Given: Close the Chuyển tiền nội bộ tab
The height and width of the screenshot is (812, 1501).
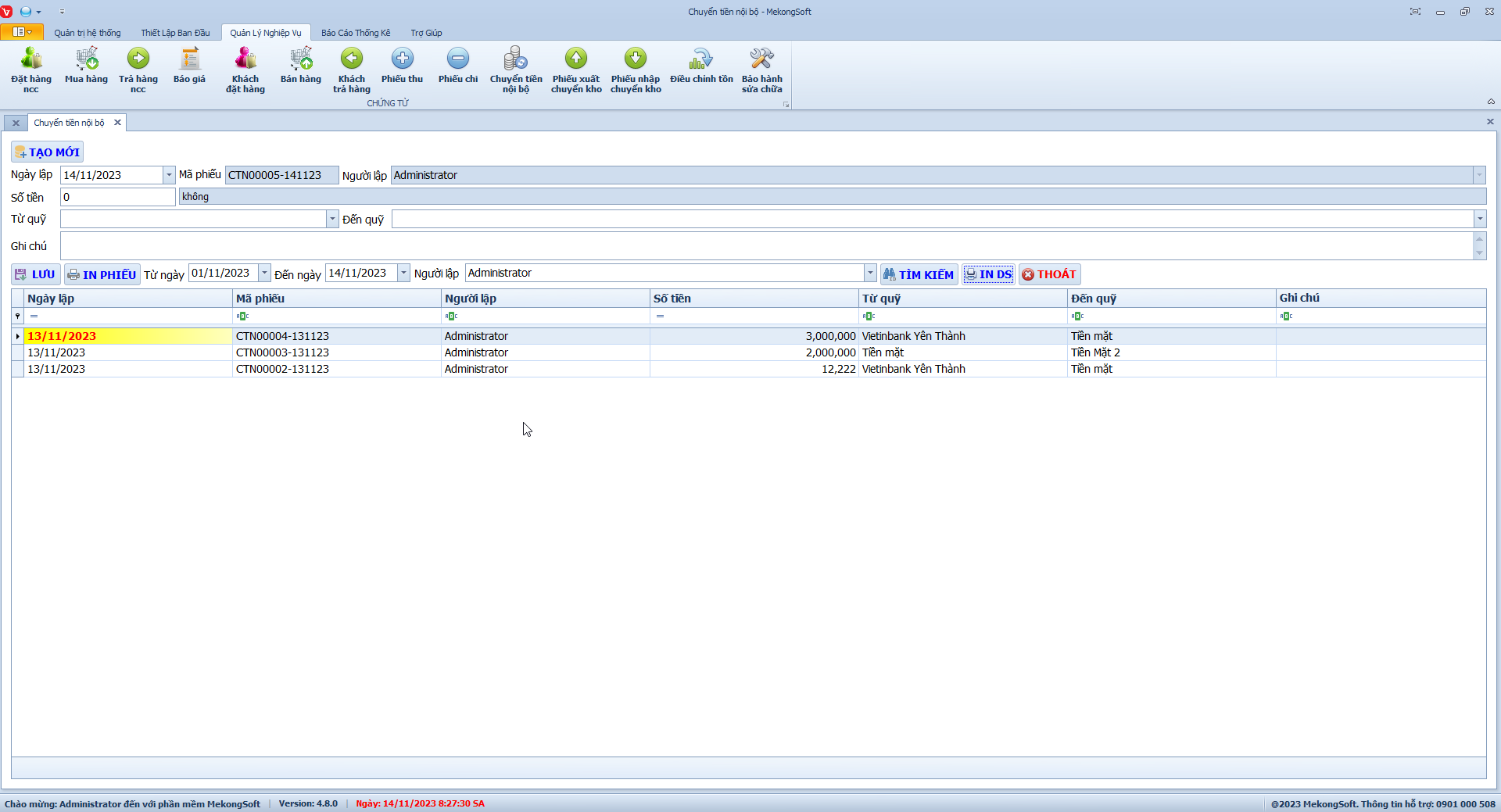Looking at the screenshot, I should (117, 123).
